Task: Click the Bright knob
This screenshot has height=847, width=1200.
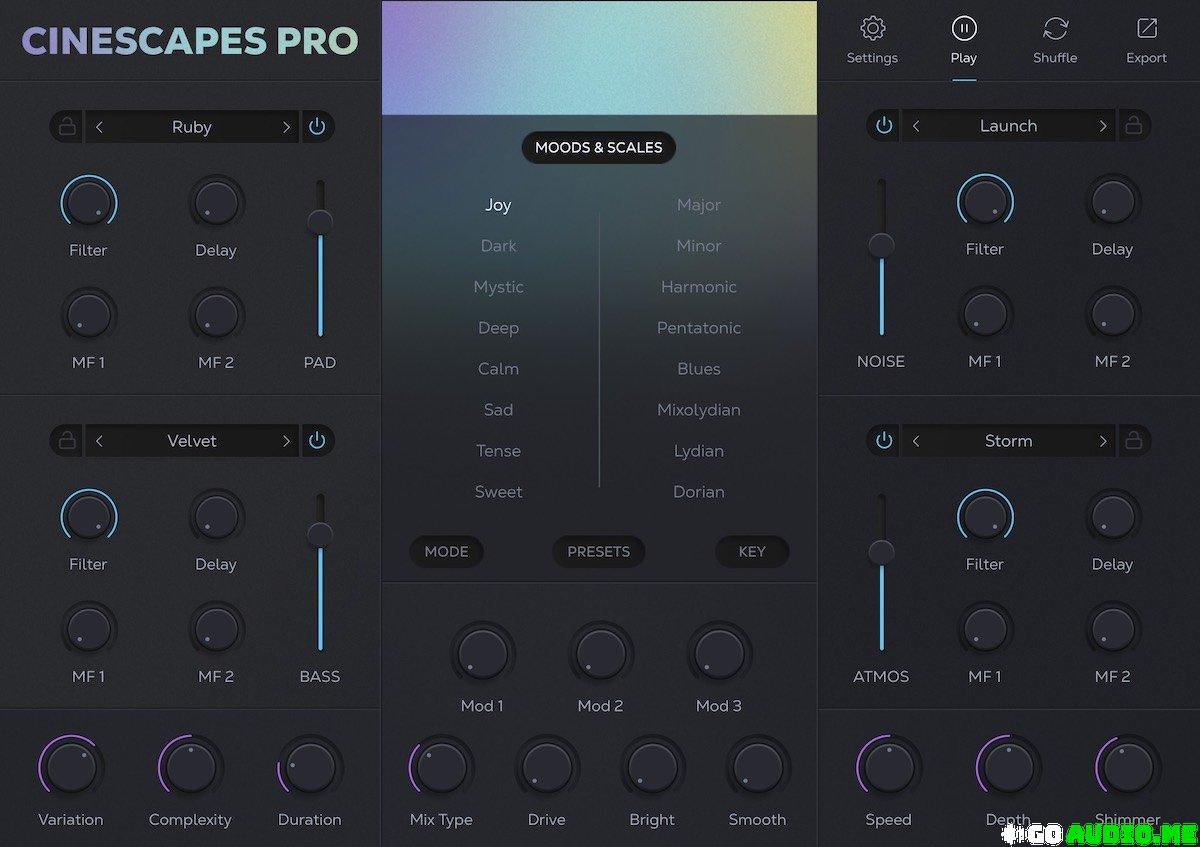Action: 652,768
